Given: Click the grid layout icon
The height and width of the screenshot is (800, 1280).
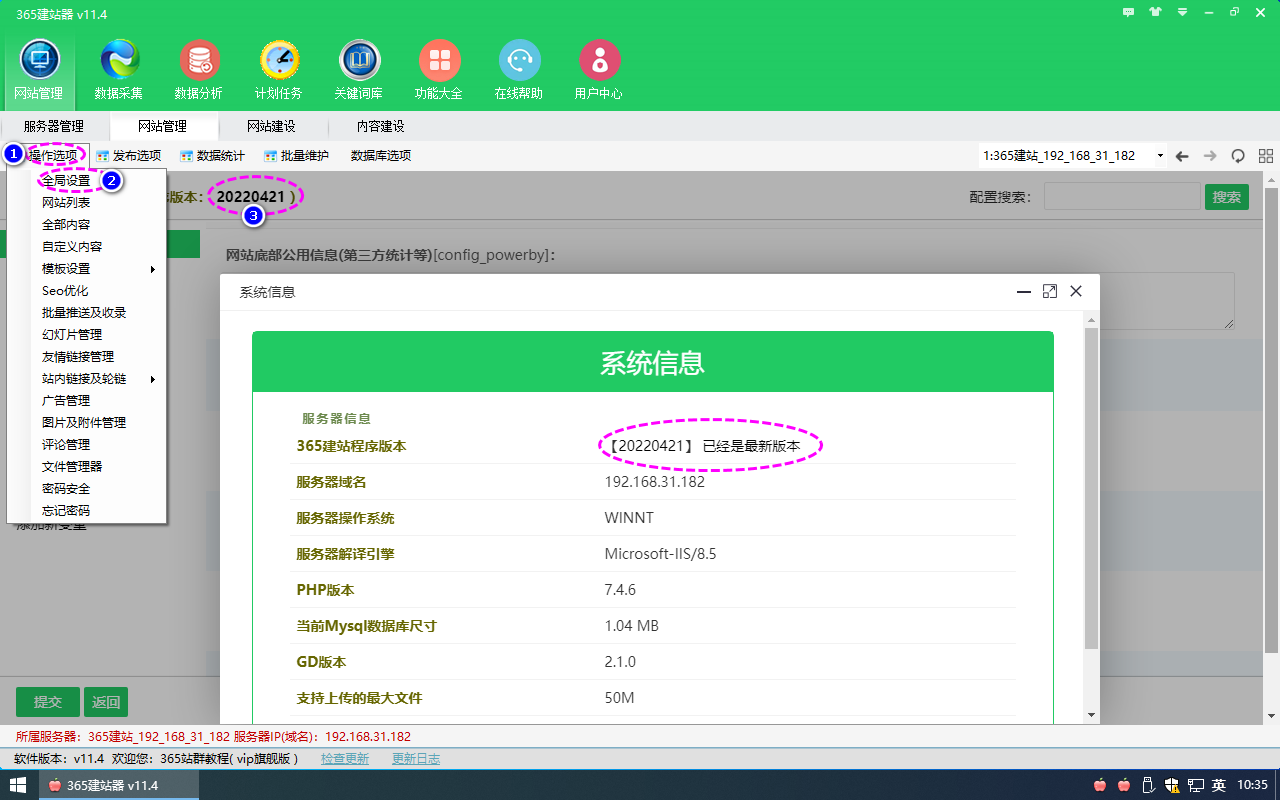Looking at the screenshot, I should click(1266, 156).
